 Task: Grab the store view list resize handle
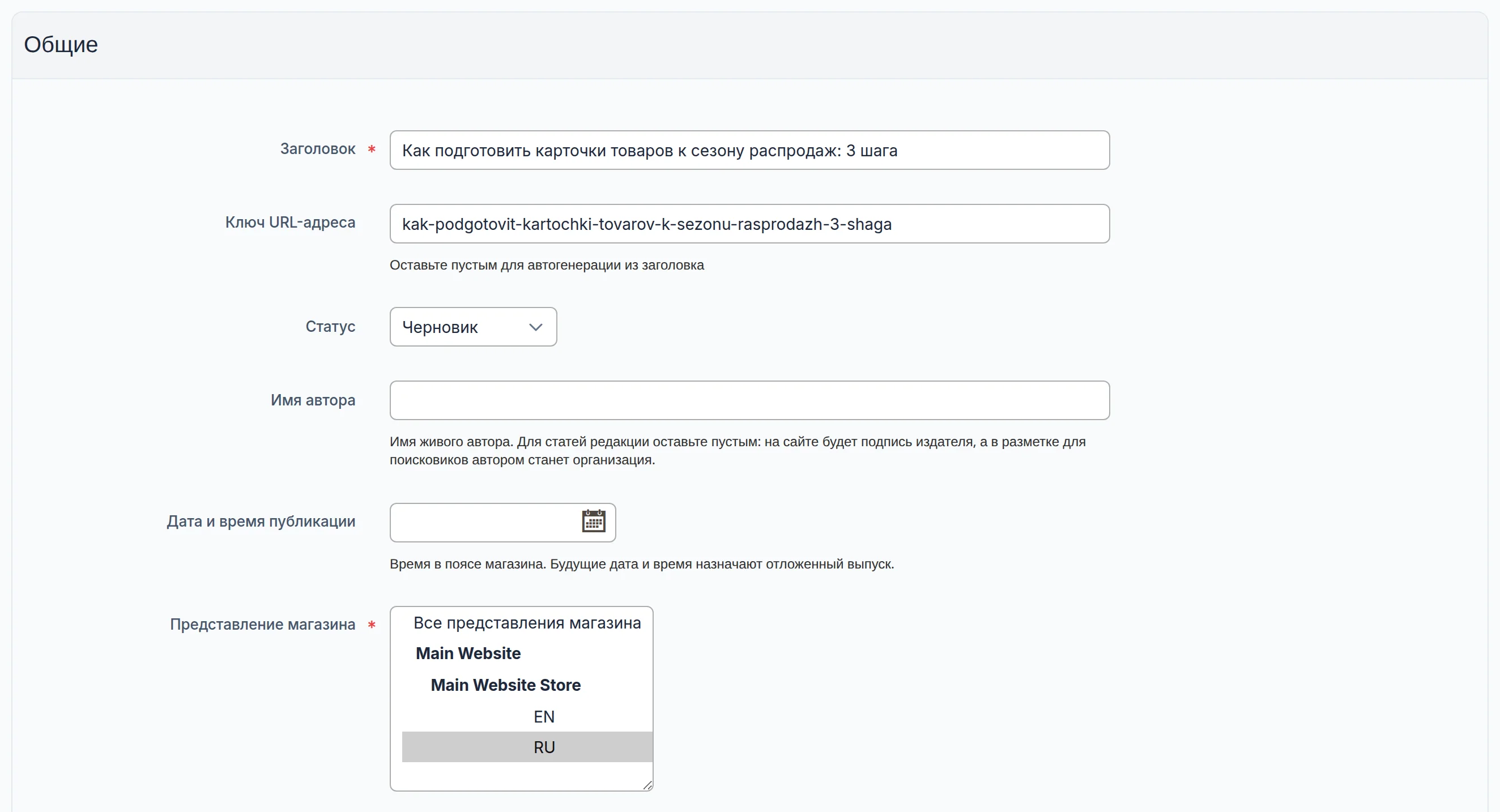[x=647, y=785]
